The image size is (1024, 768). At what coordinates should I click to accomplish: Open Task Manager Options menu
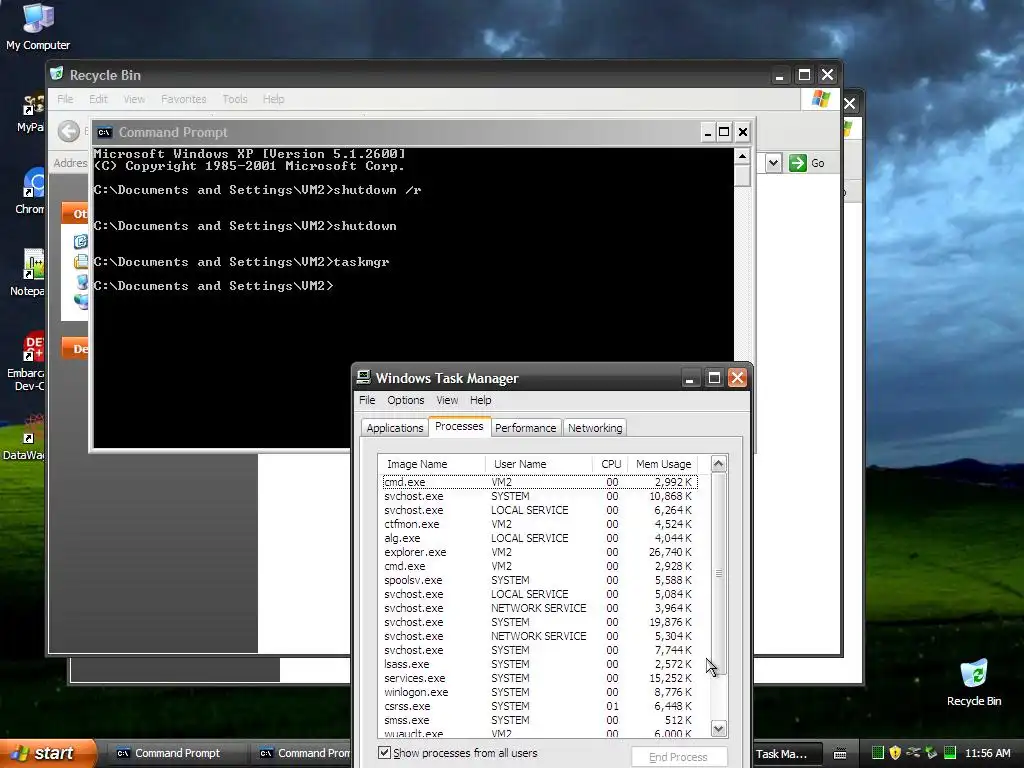406,400
